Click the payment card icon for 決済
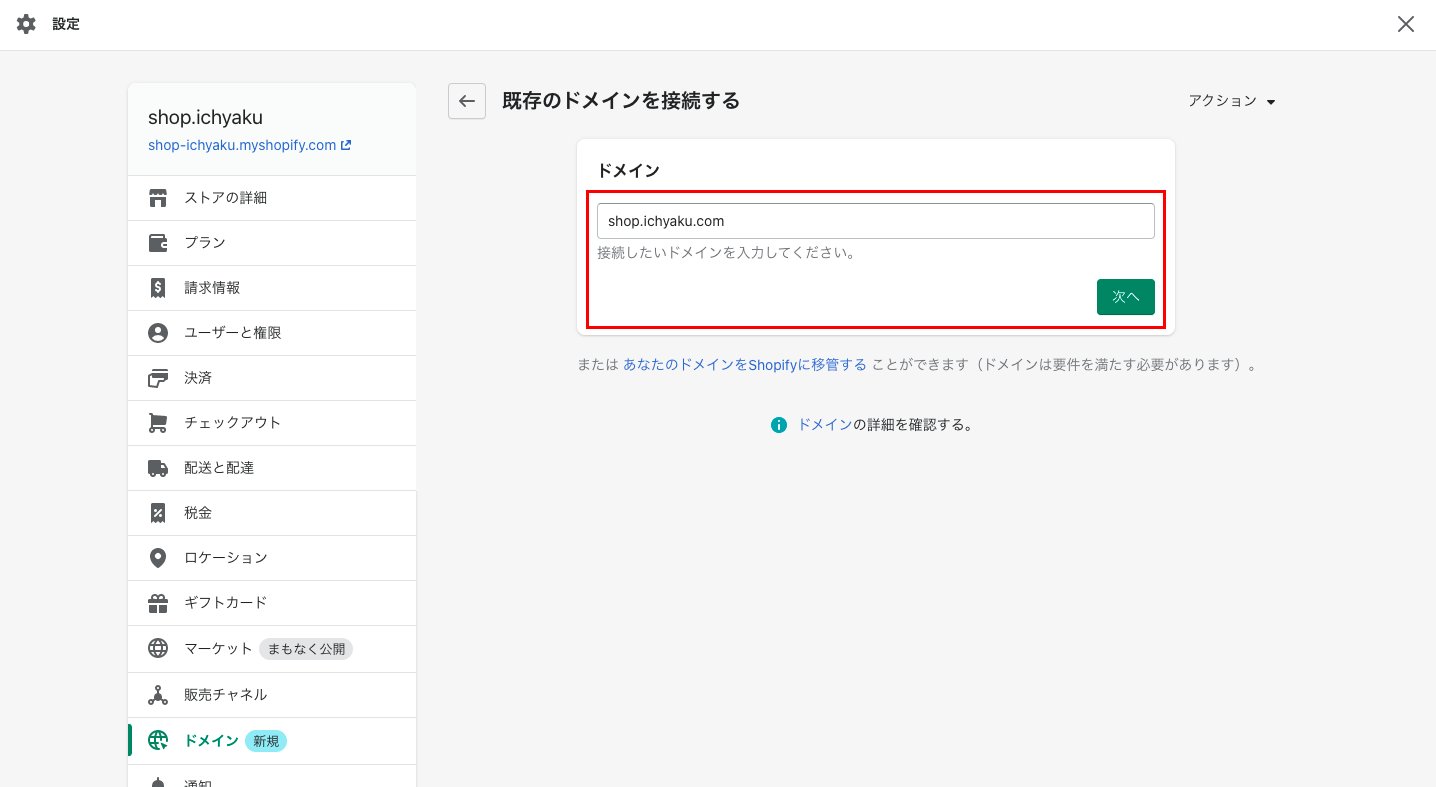Screen dimensions: 1436x787 coord(158,378)
